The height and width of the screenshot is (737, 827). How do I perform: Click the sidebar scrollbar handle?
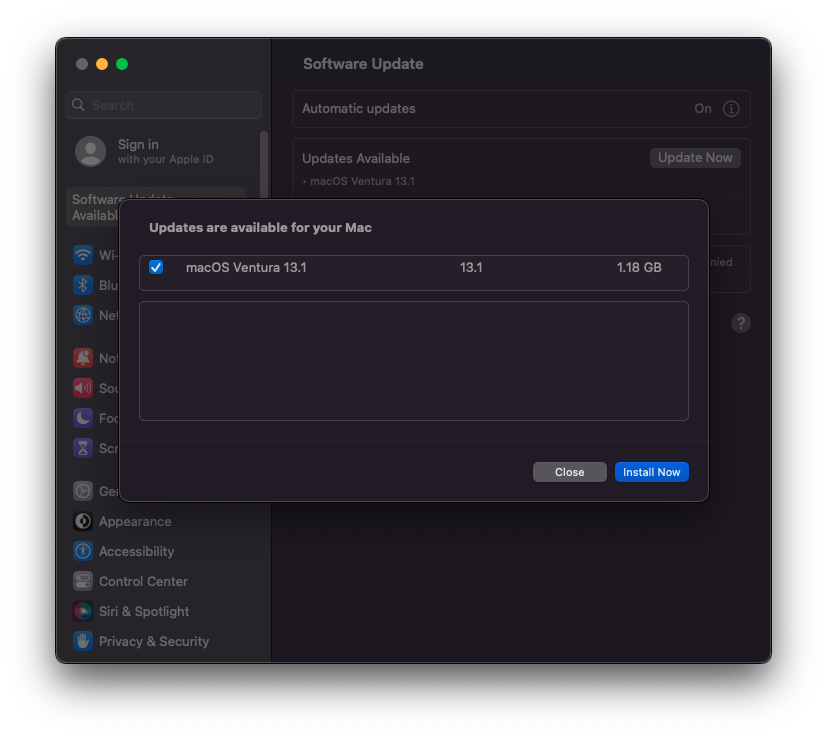point(264,164)
